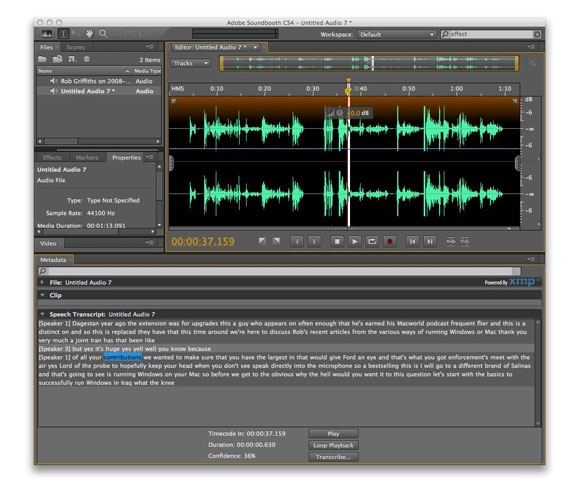Image resolution: width=586 pixels, height=494 pixels.
Task: Click the open file folder icon
Action: (x=42, y=59)
